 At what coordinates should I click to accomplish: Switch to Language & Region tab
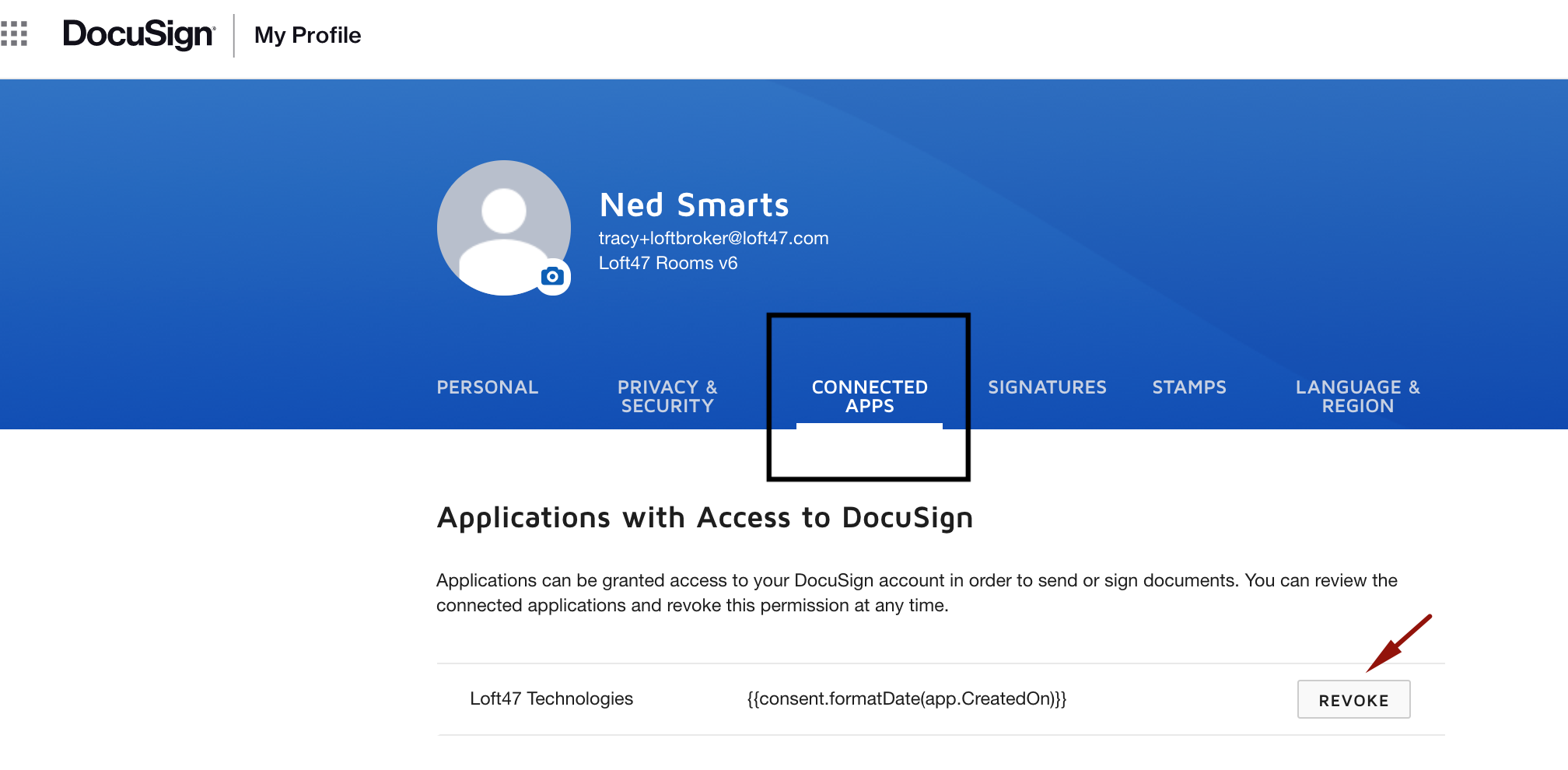tap(1357, 397)
